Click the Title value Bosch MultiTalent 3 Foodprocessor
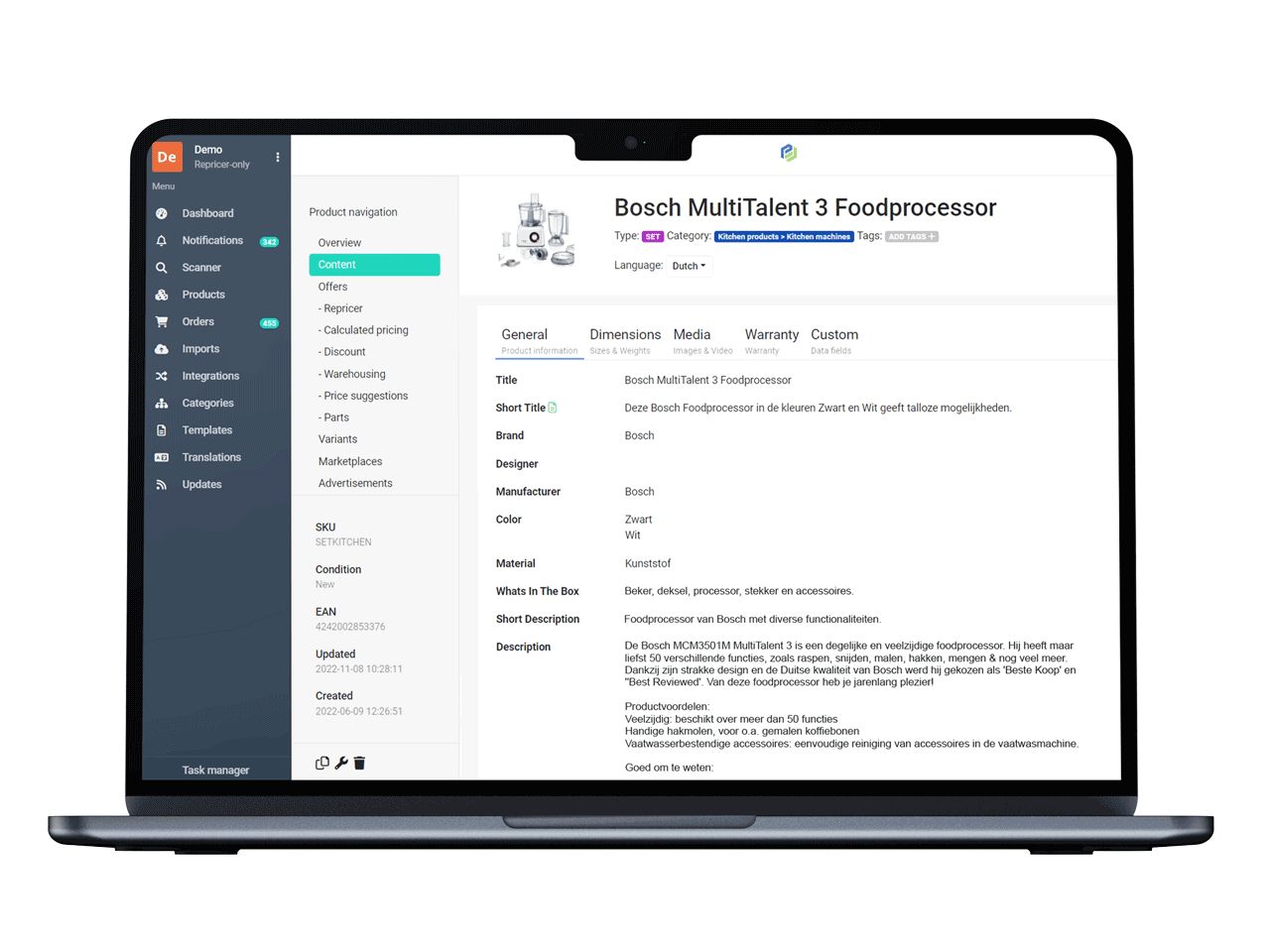The image size is (1270, 952). (x=707, y=380)
